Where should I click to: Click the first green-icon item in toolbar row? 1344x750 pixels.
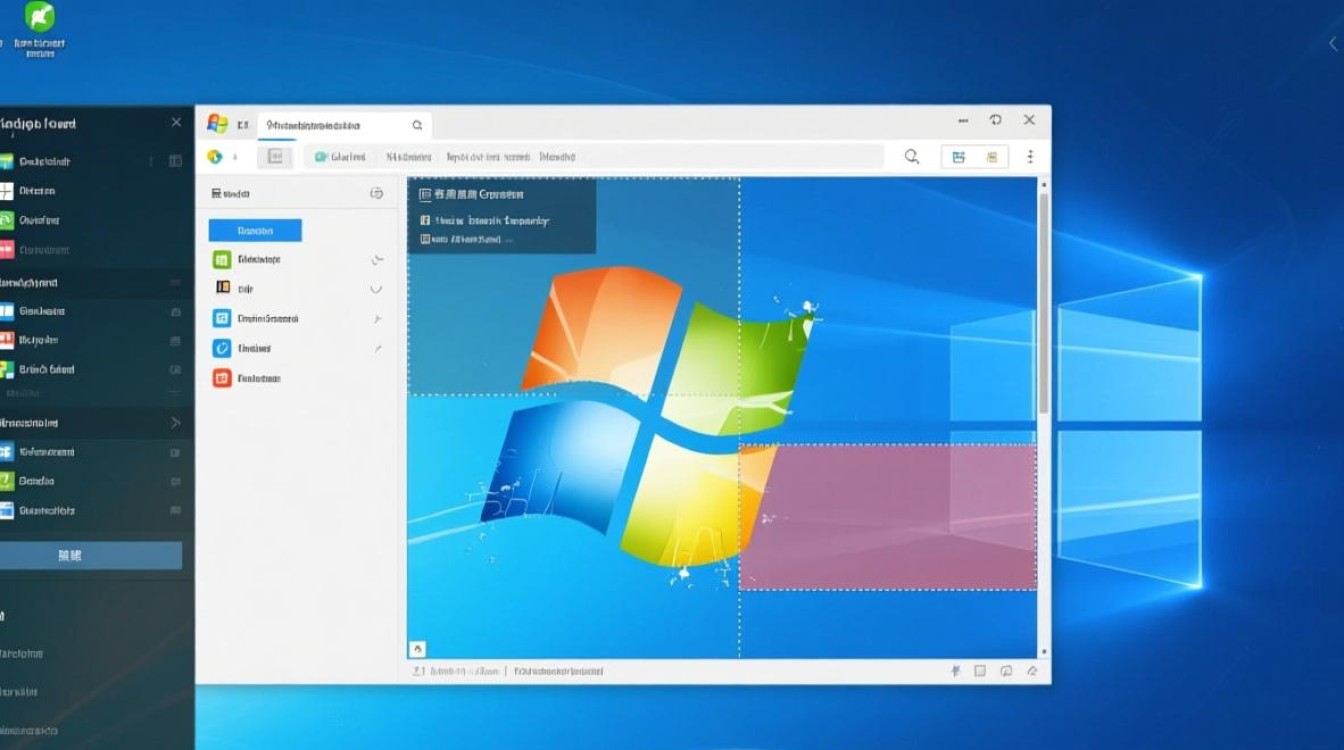[x=340, y=157]
